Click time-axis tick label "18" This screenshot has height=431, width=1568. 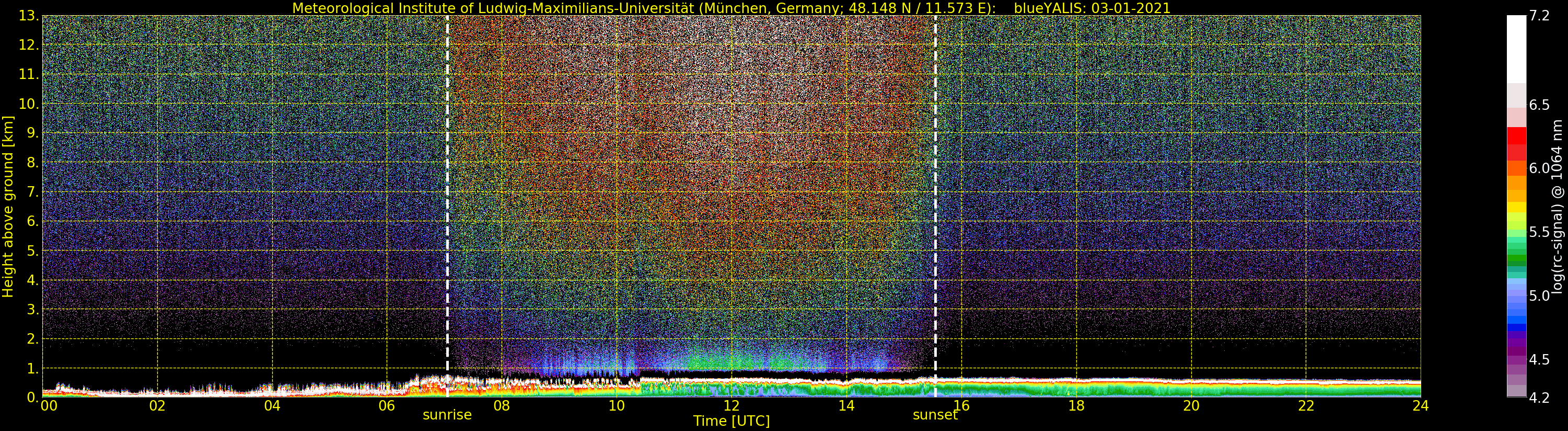[1076, 406]
